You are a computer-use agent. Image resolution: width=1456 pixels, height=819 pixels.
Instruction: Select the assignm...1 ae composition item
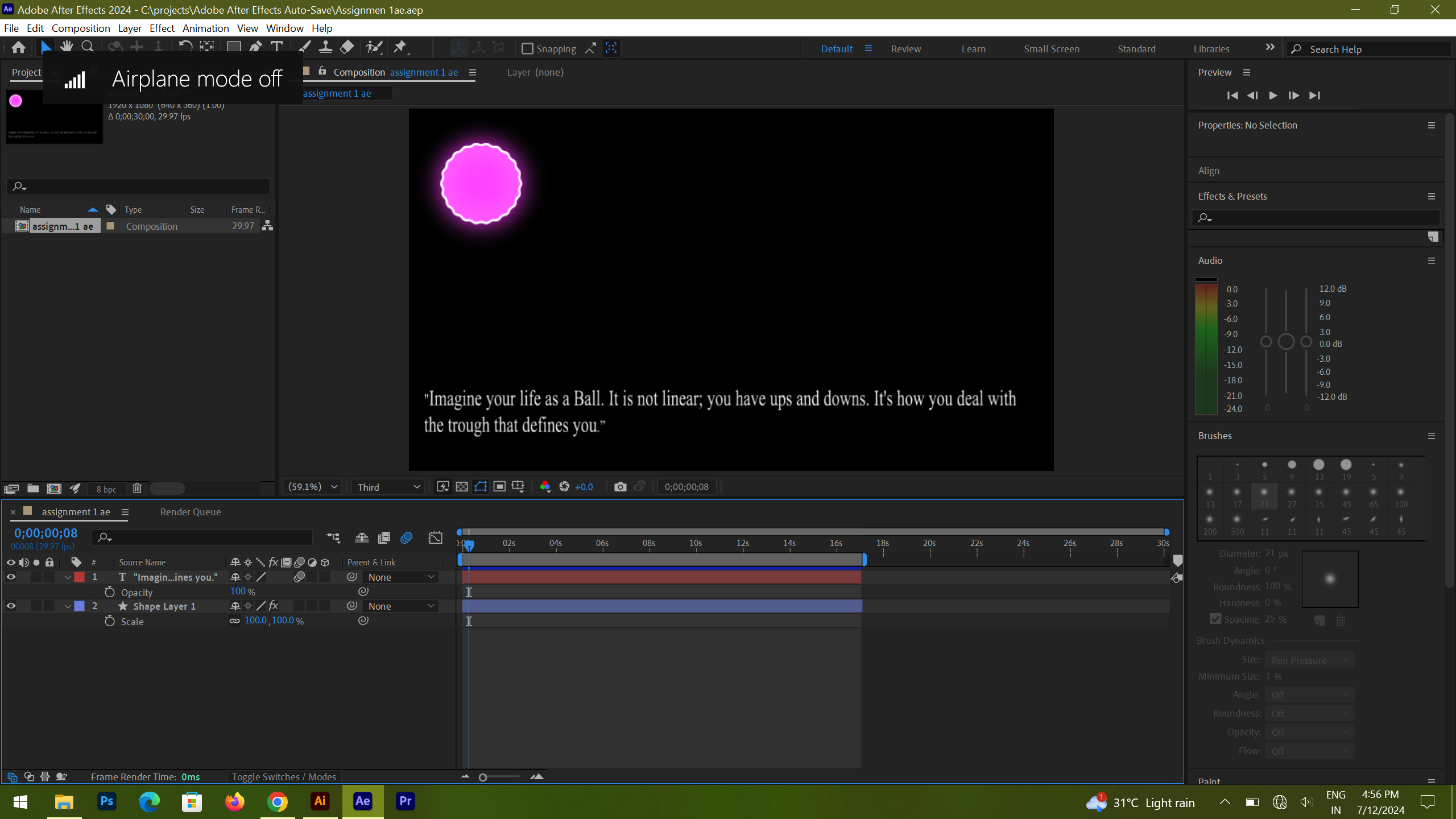[63, 226]
